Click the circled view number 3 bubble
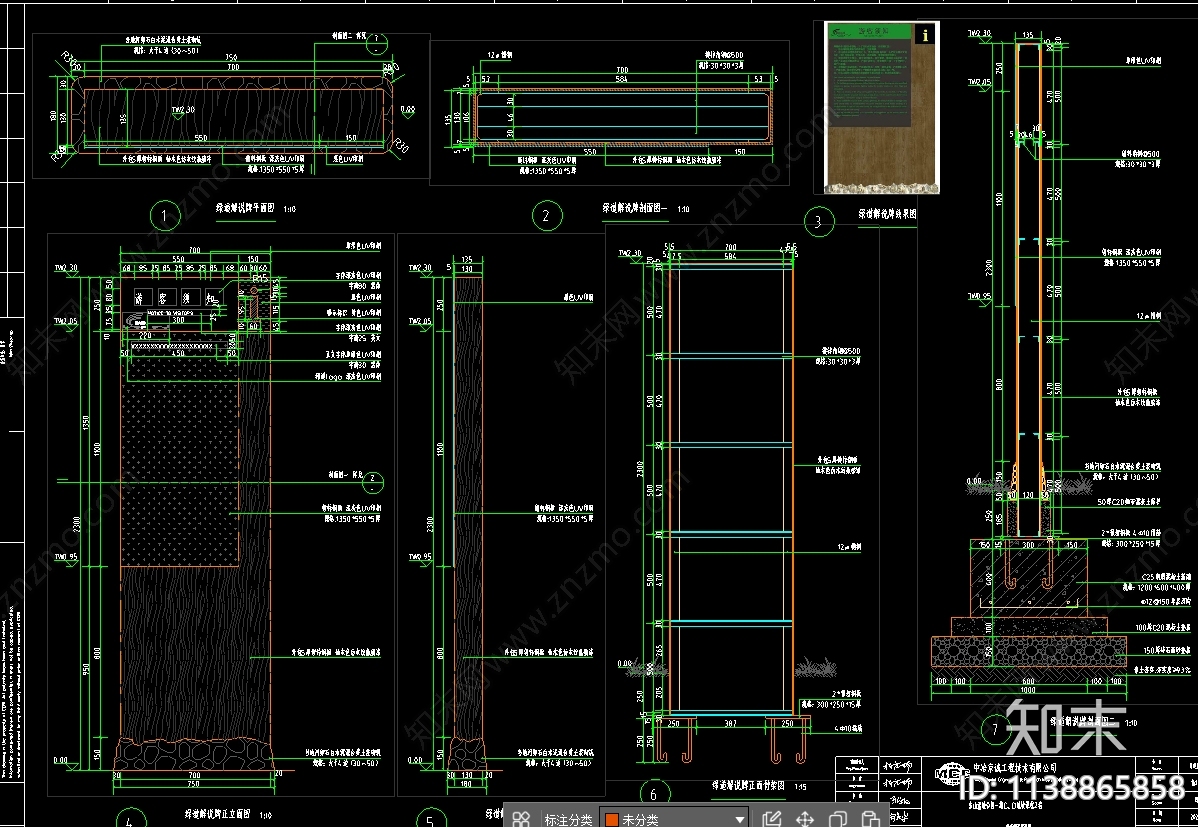 818,221
